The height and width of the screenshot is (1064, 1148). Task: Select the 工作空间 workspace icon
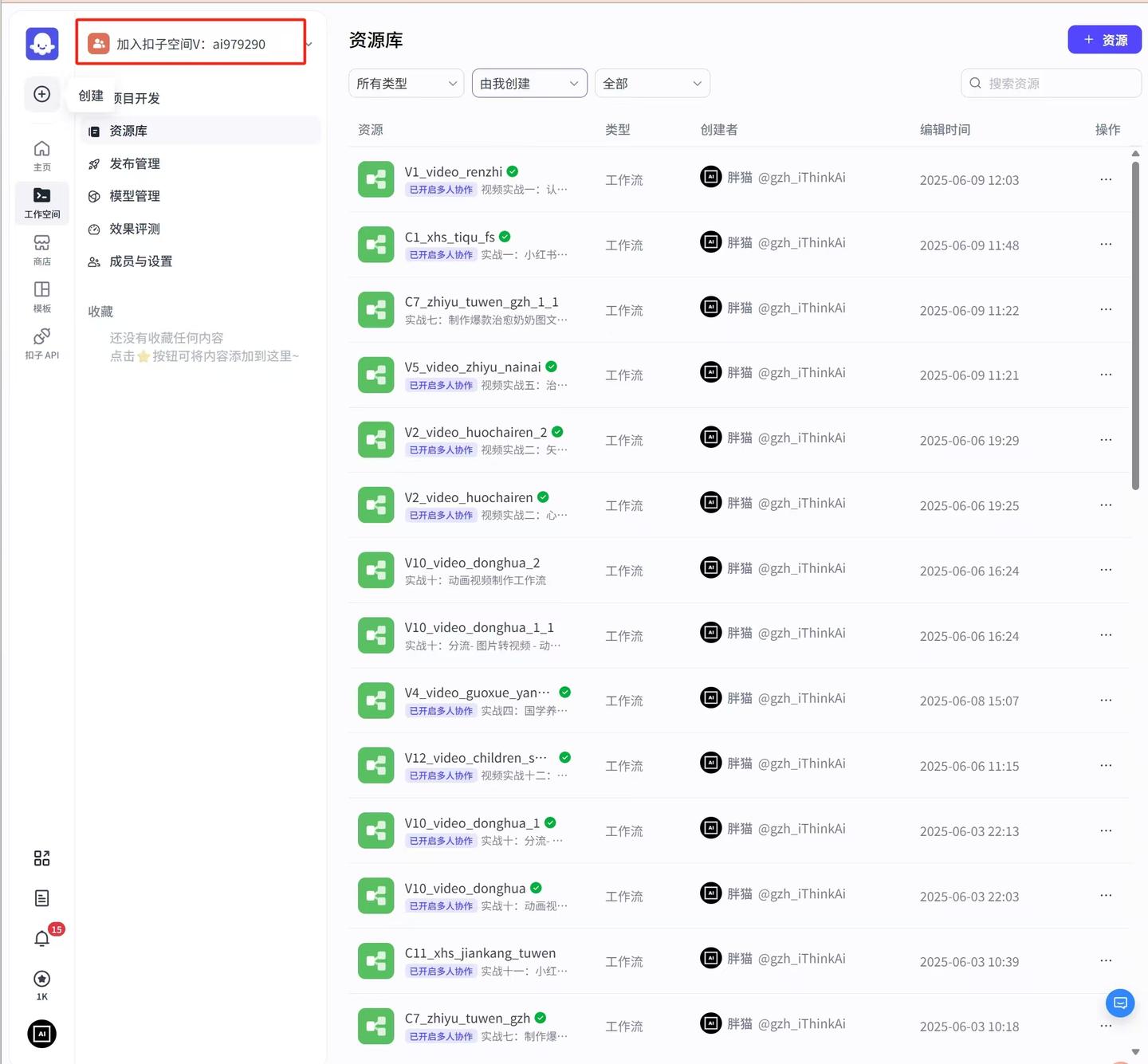point(41,202)
